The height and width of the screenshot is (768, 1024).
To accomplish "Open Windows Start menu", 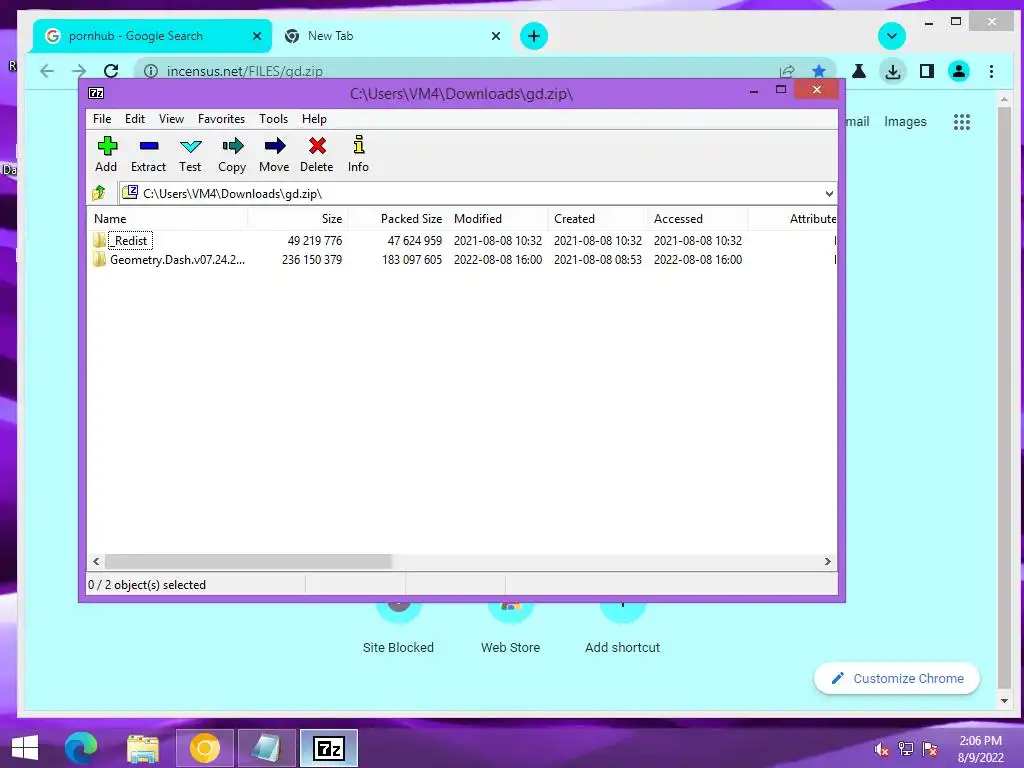I will pyautogui.click(x=25, y=748).
